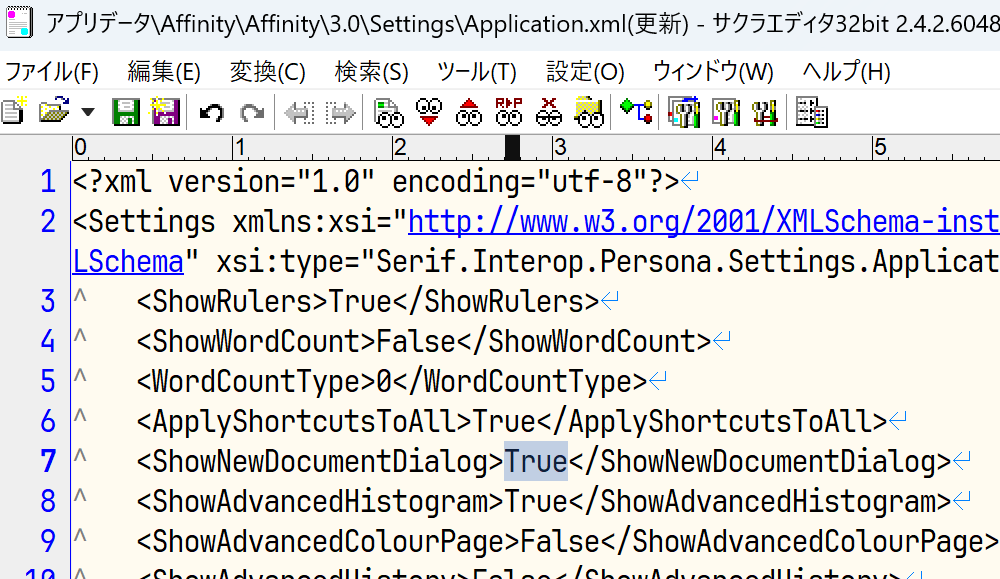This screenshot has width=1000, height=579.
Task: Click the grayed Redo arrow icon
Action: click(x=252, y=113)
